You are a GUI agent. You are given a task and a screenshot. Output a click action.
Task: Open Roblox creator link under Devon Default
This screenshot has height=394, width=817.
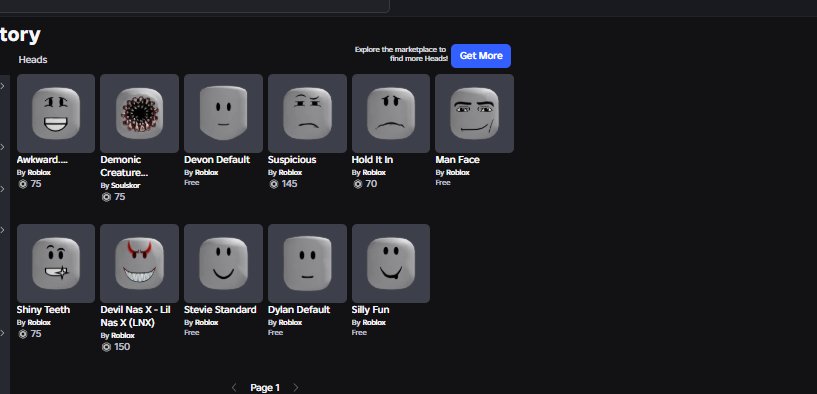[x=206, y=173]
